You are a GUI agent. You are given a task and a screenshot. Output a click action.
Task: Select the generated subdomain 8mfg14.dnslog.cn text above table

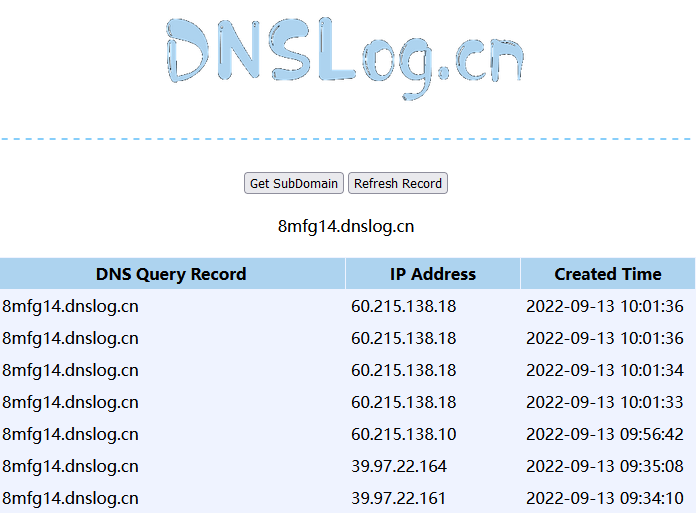(346, 226)
